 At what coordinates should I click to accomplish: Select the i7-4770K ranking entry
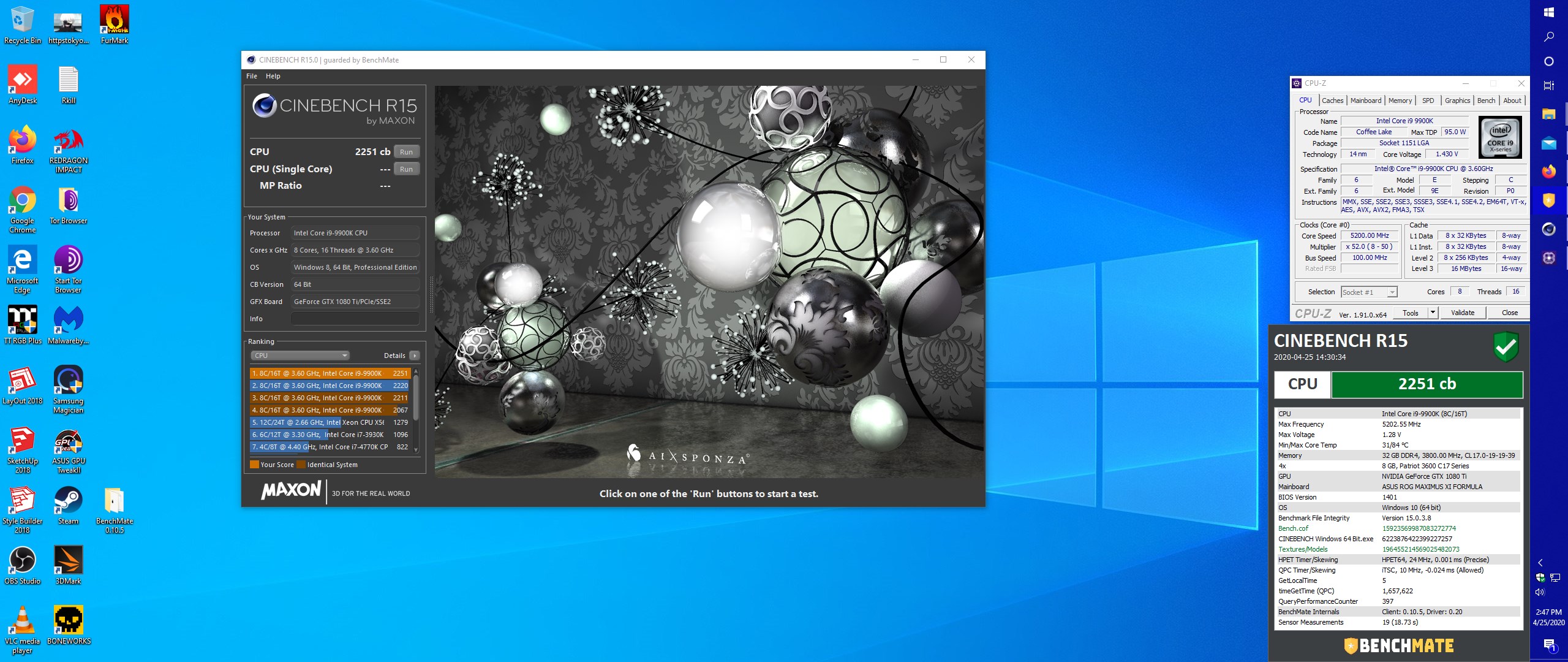(330, 447)
